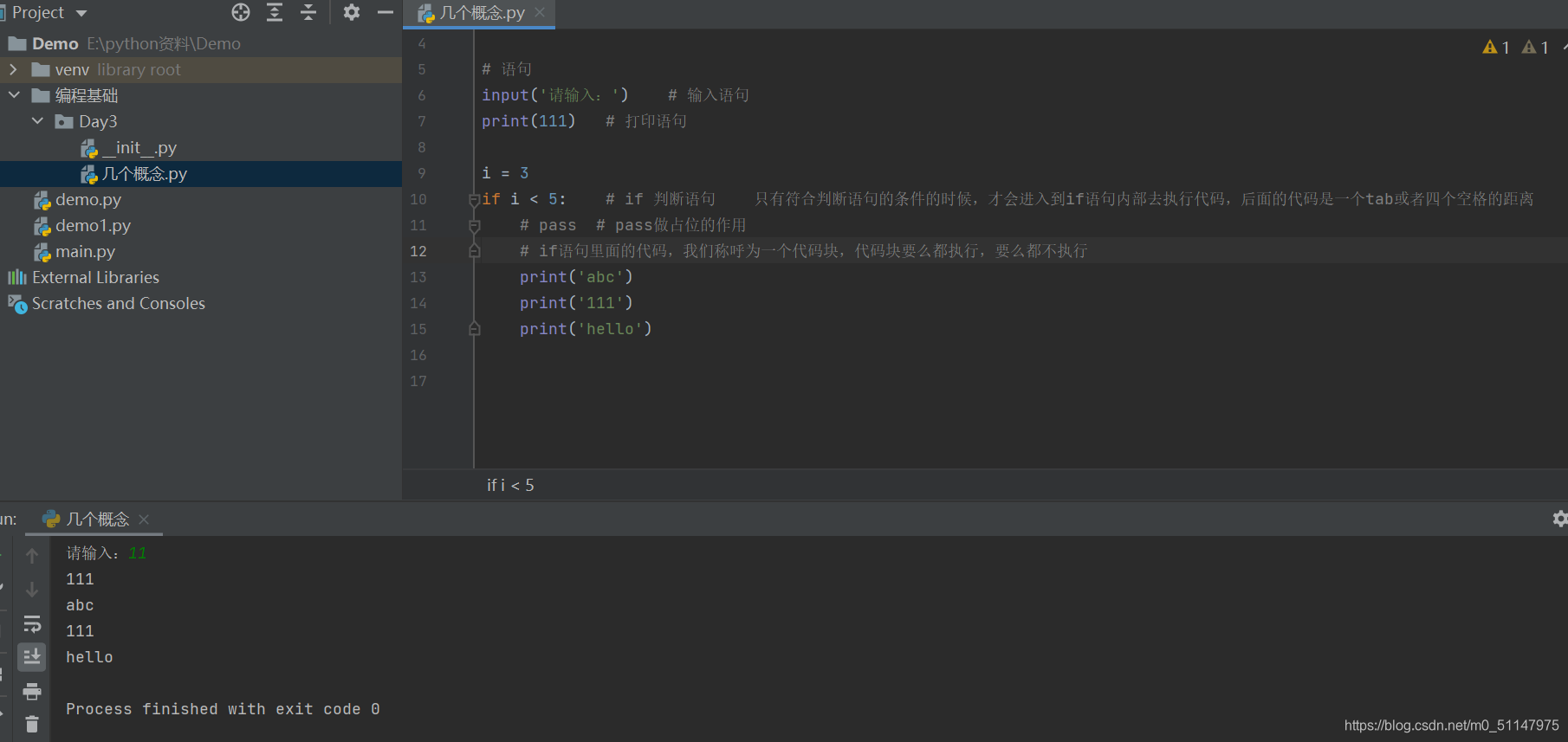Close the 几个概念 run tab

pos(144,519)
